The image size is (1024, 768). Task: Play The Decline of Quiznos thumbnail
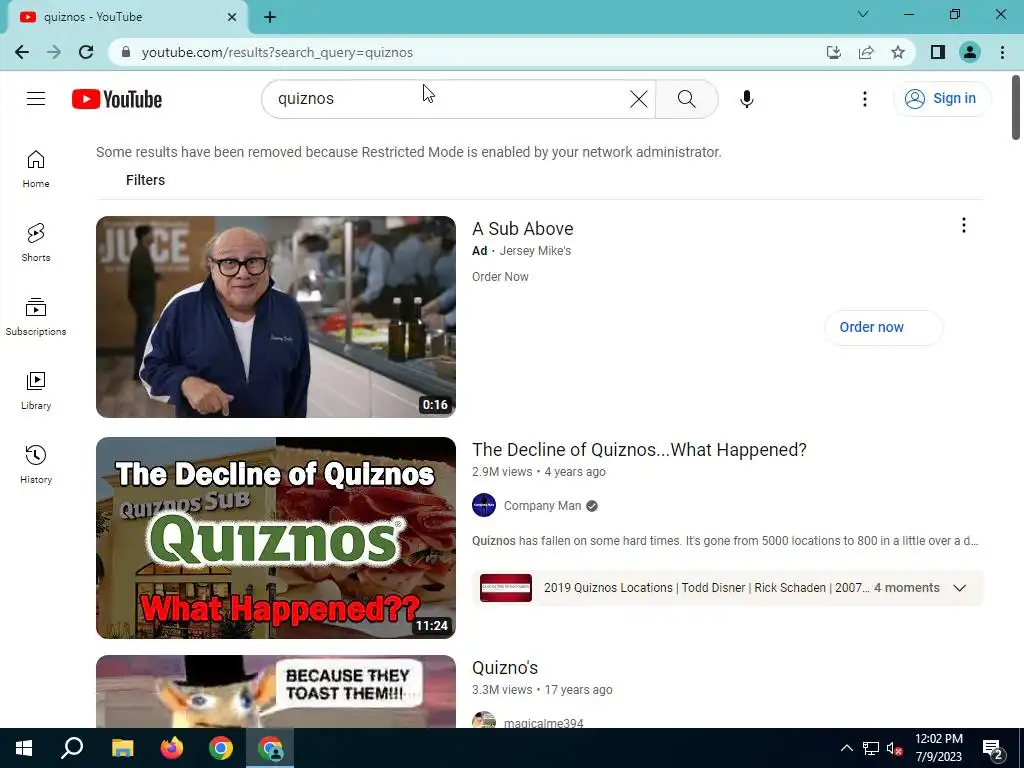click(x=276, y=537)
